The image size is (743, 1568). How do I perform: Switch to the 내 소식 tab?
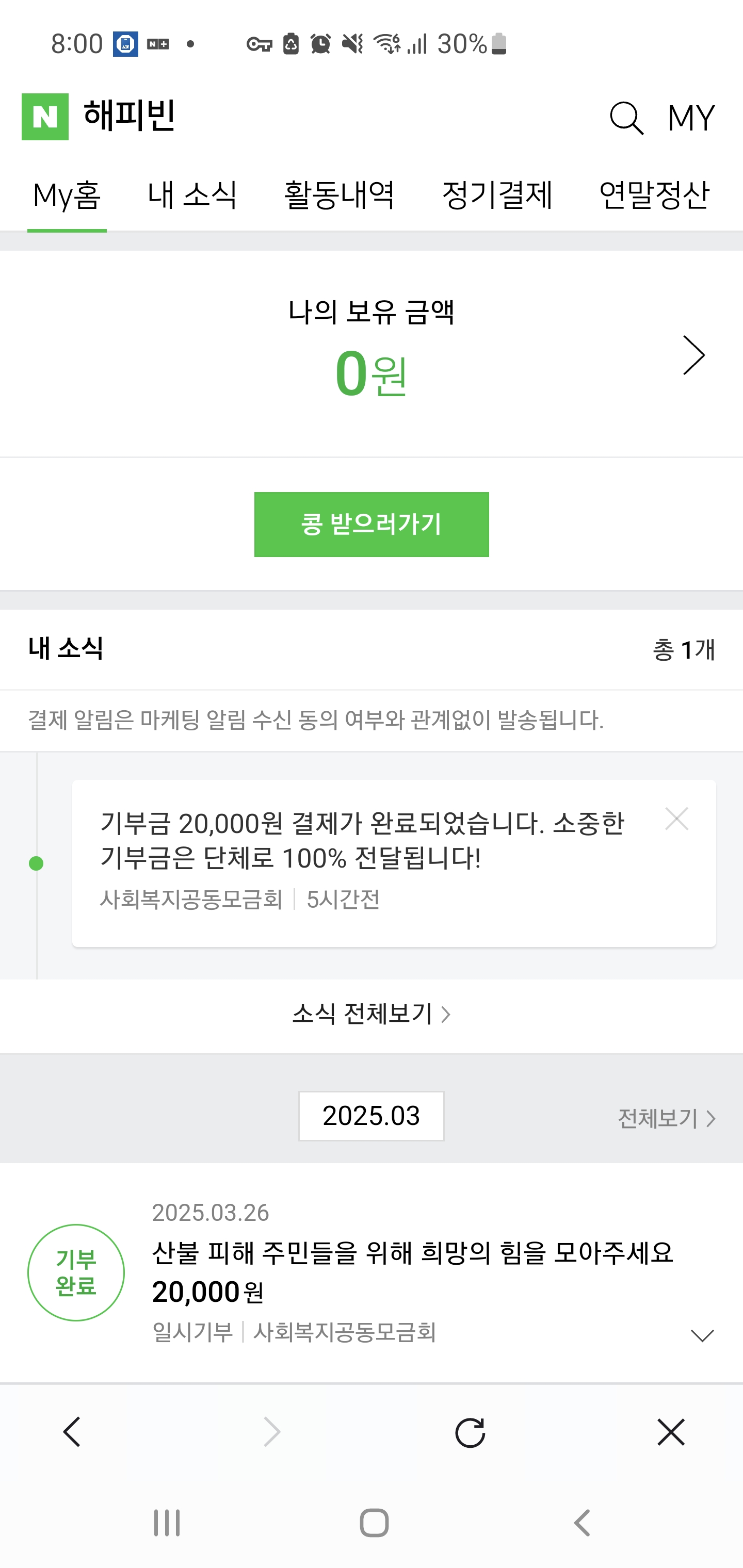pos(192,195)
